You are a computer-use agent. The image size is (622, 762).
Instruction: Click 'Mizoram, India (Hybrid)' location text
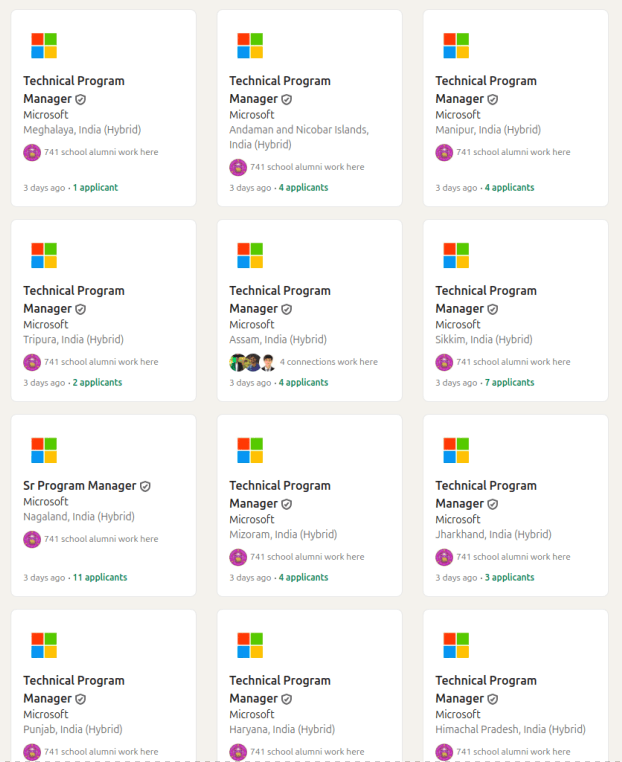pyautogui.click(x=283, y=535)
